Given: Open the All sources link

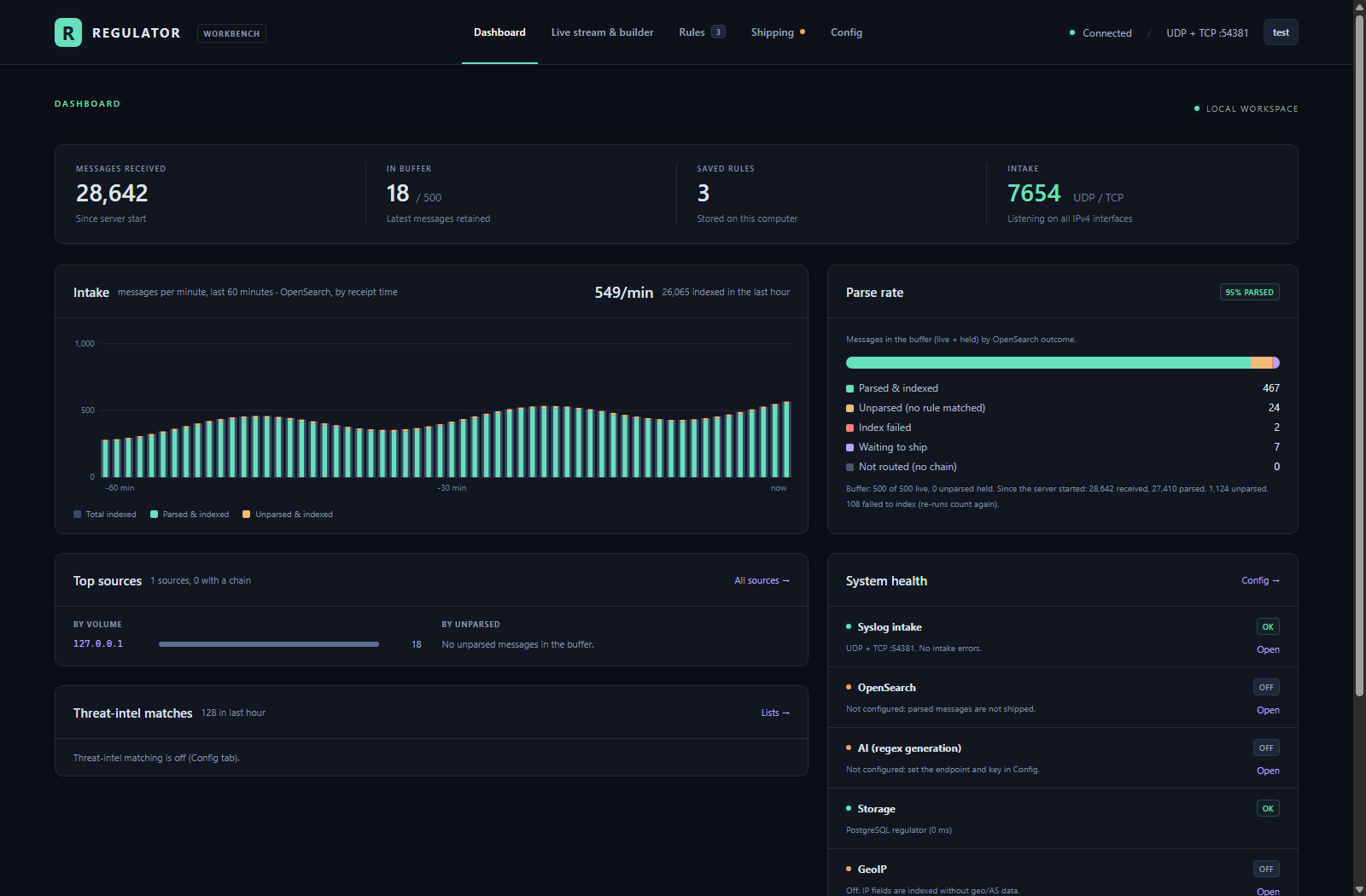Looking at the screenshot, I should pyautogui.click(x=762, y=580).
